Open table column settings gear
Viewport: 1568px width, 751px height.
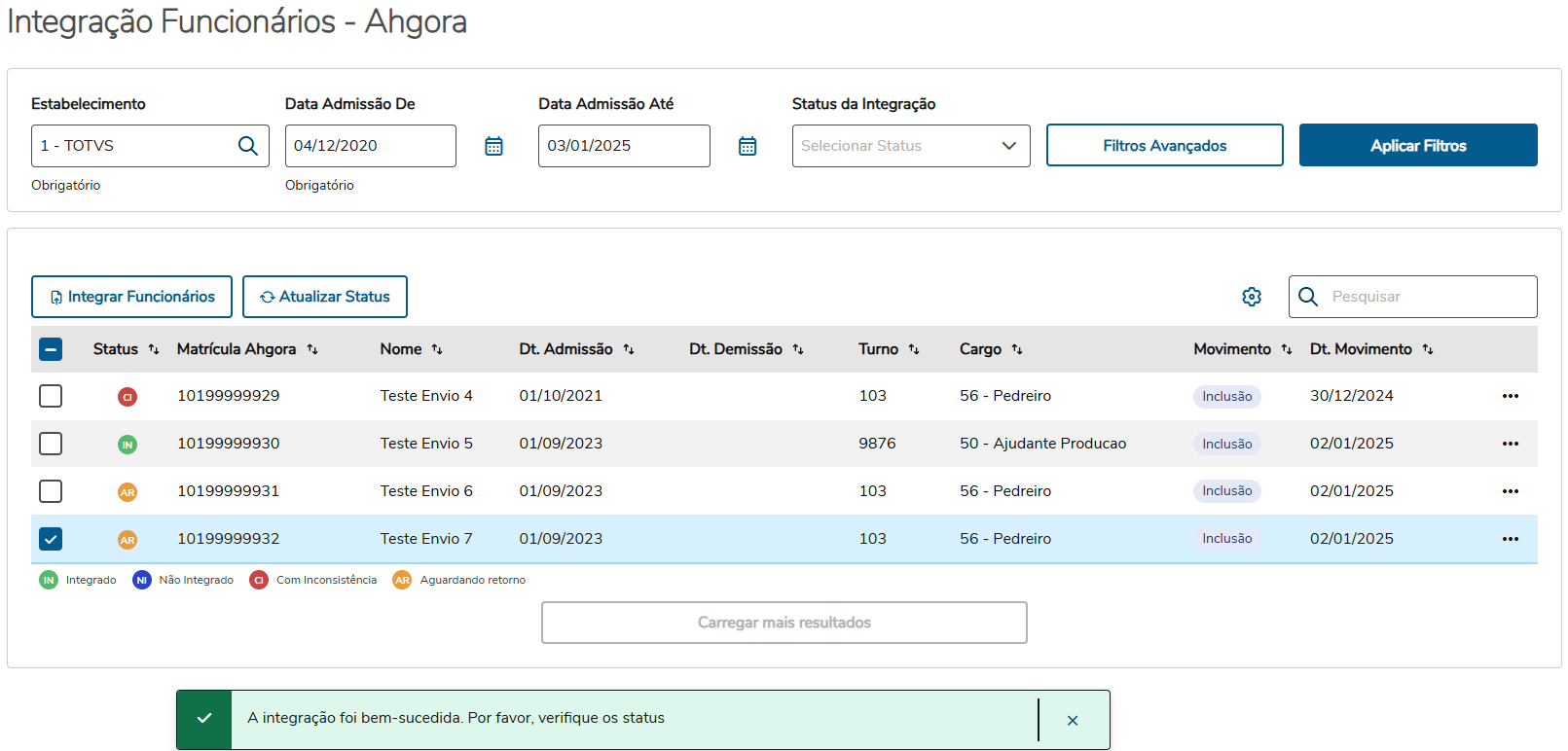1252,297
